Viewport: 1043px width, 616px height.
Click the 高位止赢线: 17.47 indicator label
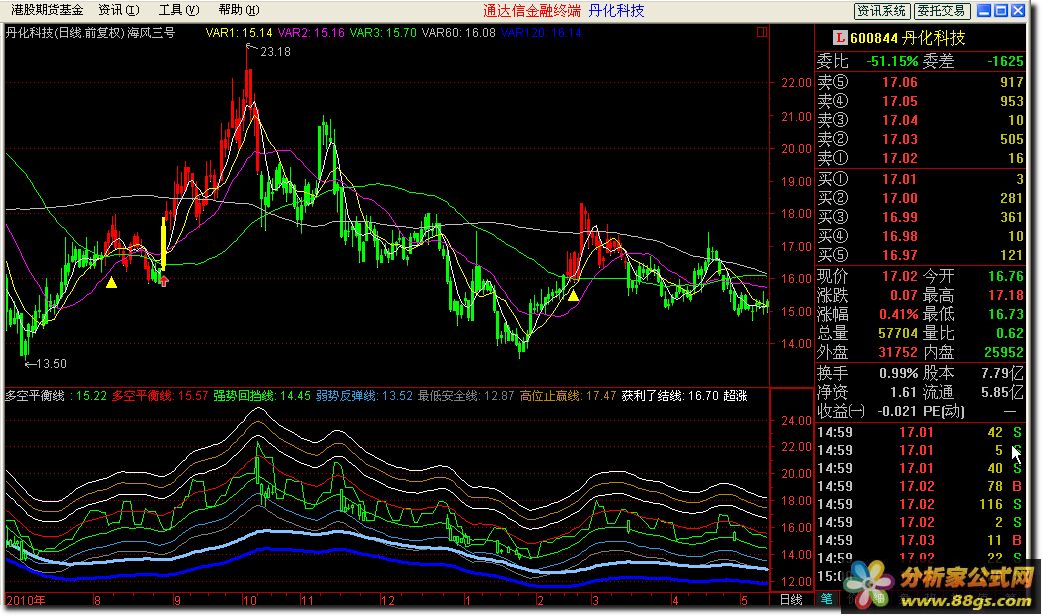[x=568, y=396]
